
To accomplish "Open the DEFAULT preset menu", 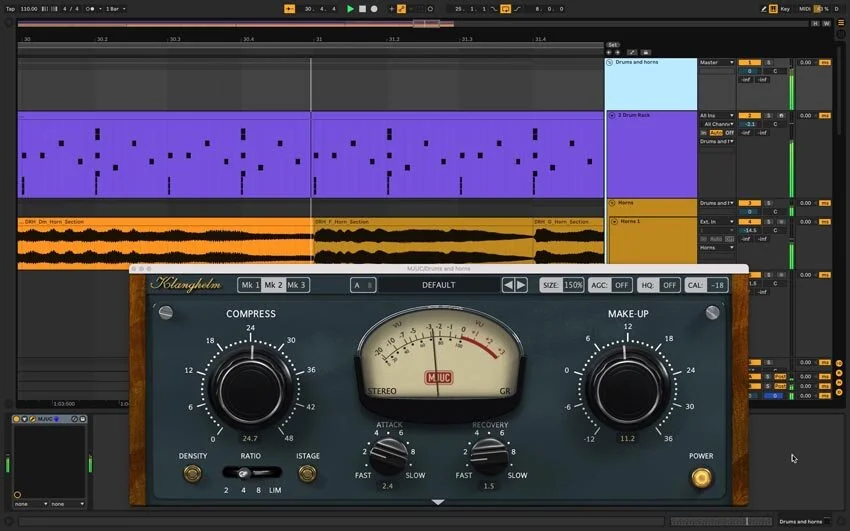I will [439, 285].
